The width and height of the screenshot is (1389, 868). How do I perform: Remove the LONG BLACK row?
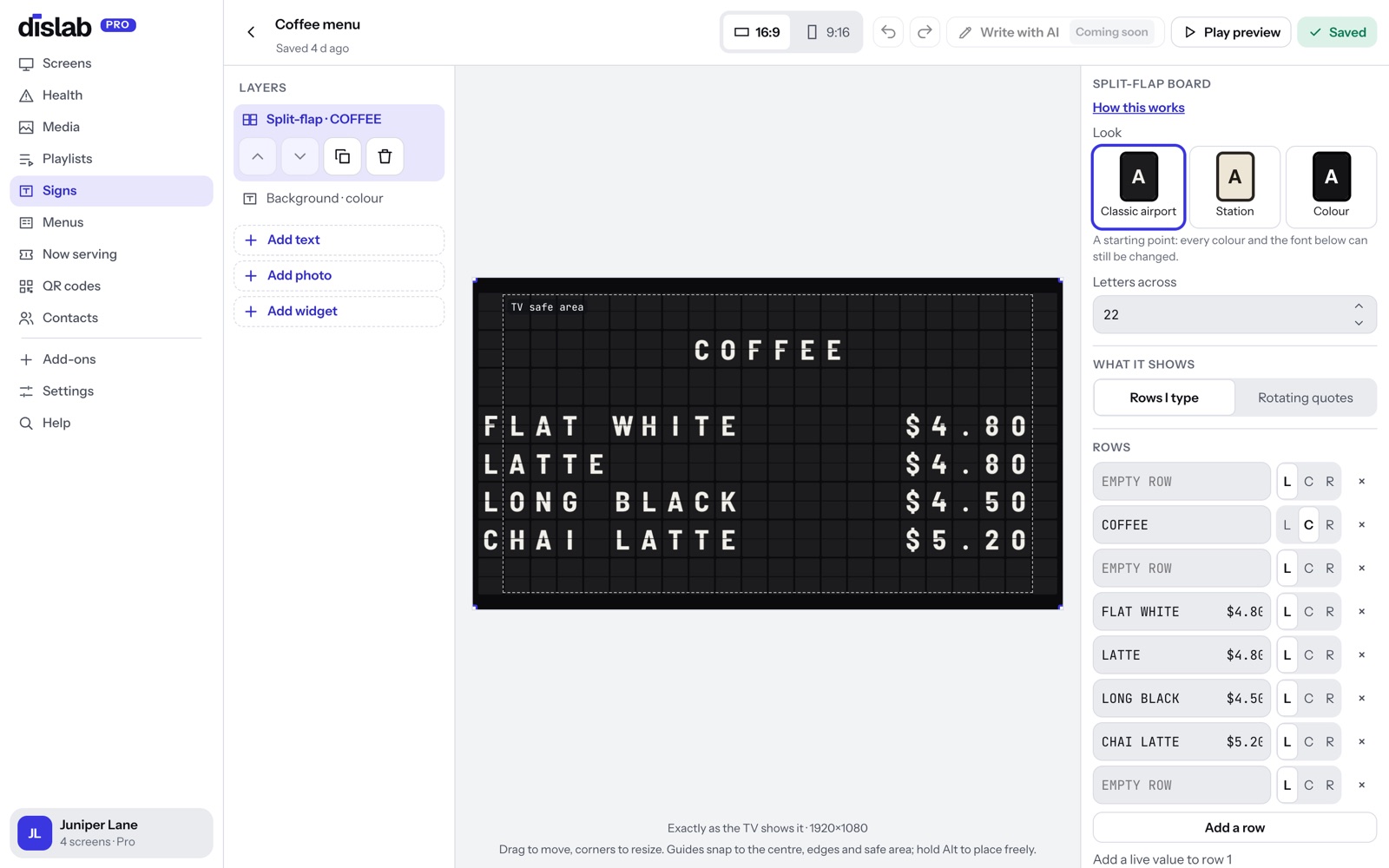tap(1361, 699)
